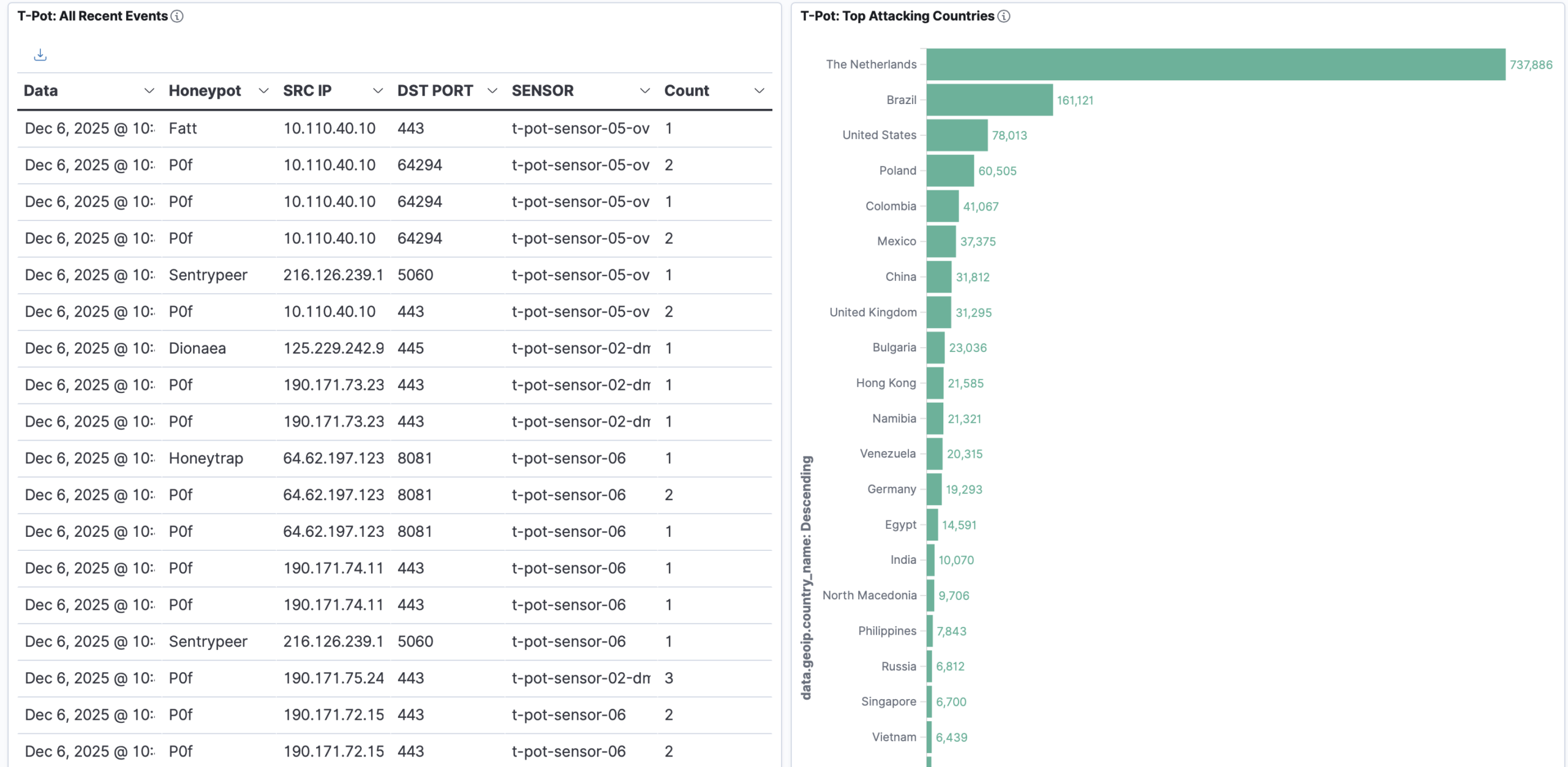Screen dimensions: 1568x767
Task: Open the DST PORT column chevron
Action: (x=492, y=91)
